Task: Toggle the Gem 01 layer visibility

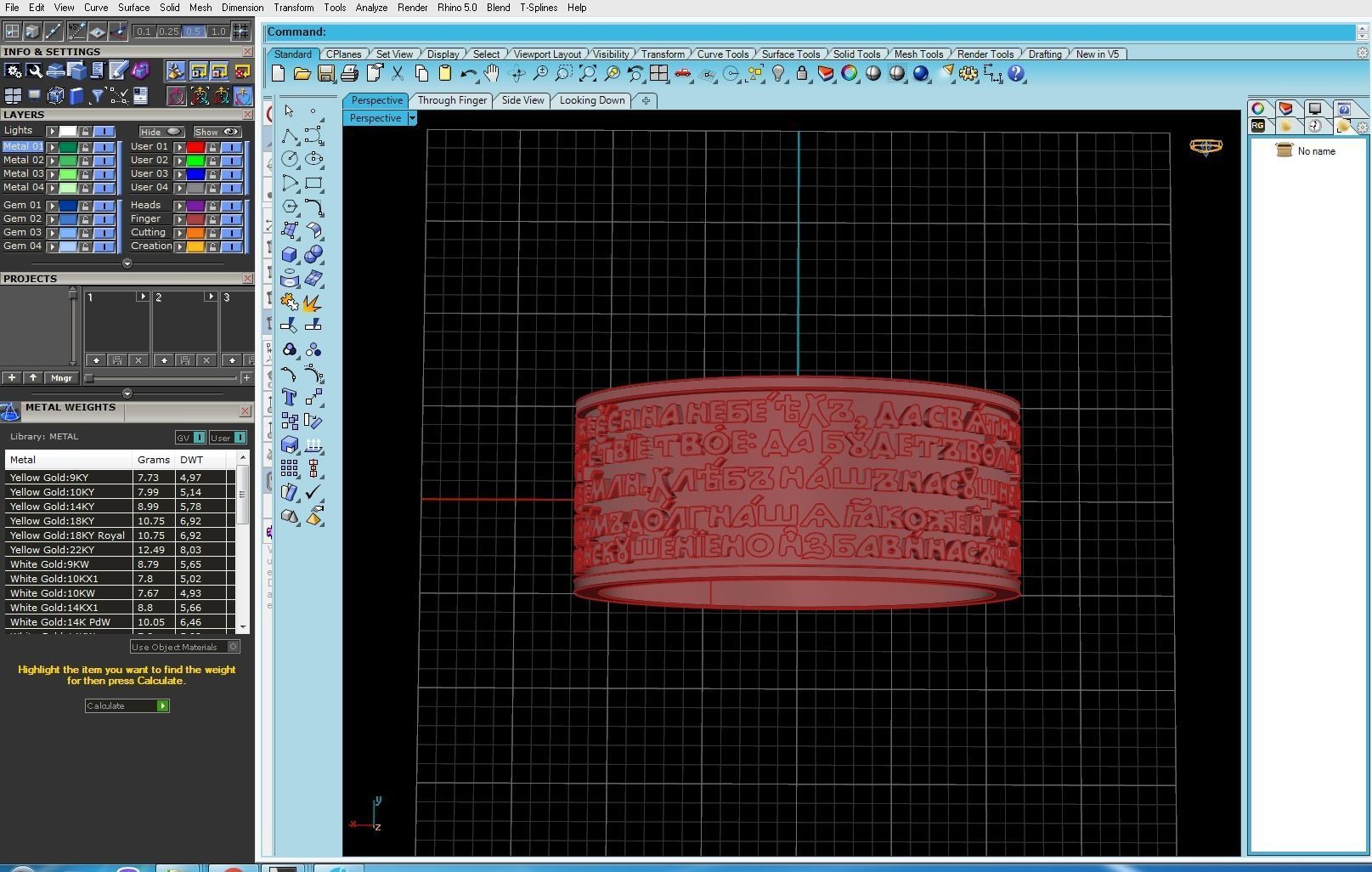Action: tap(104, 206)
